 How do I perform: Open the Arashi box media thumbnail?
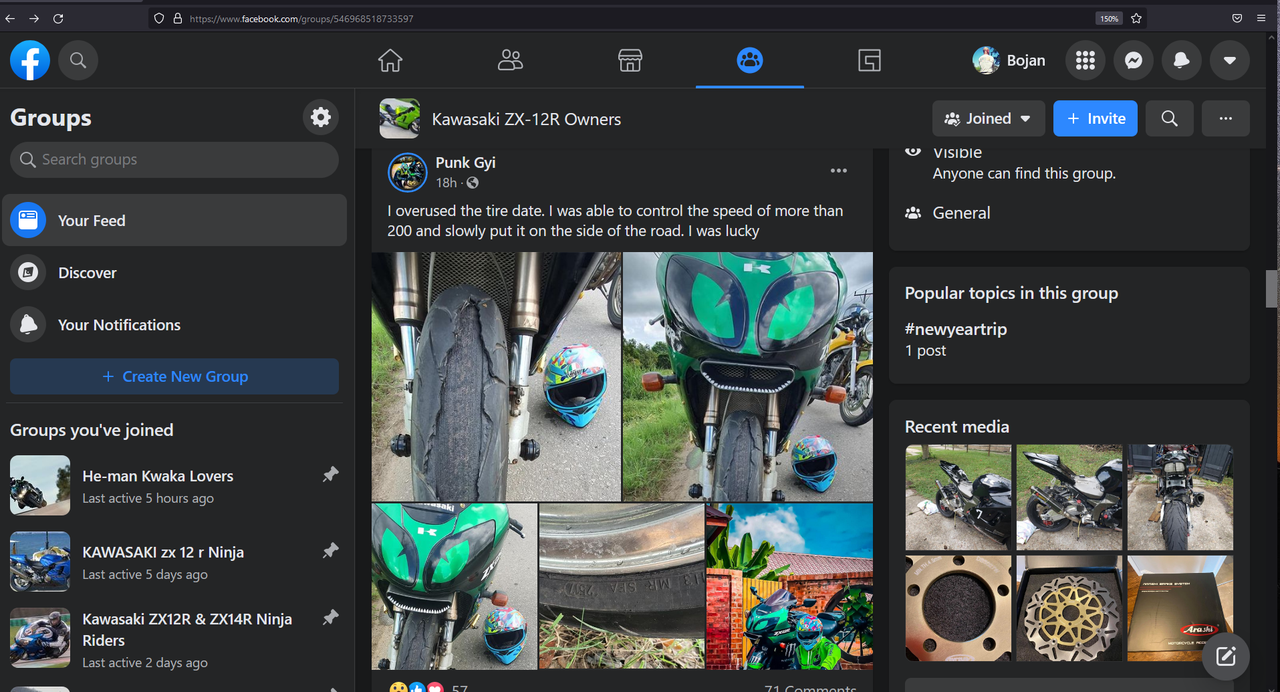(x=1180, y=608)
